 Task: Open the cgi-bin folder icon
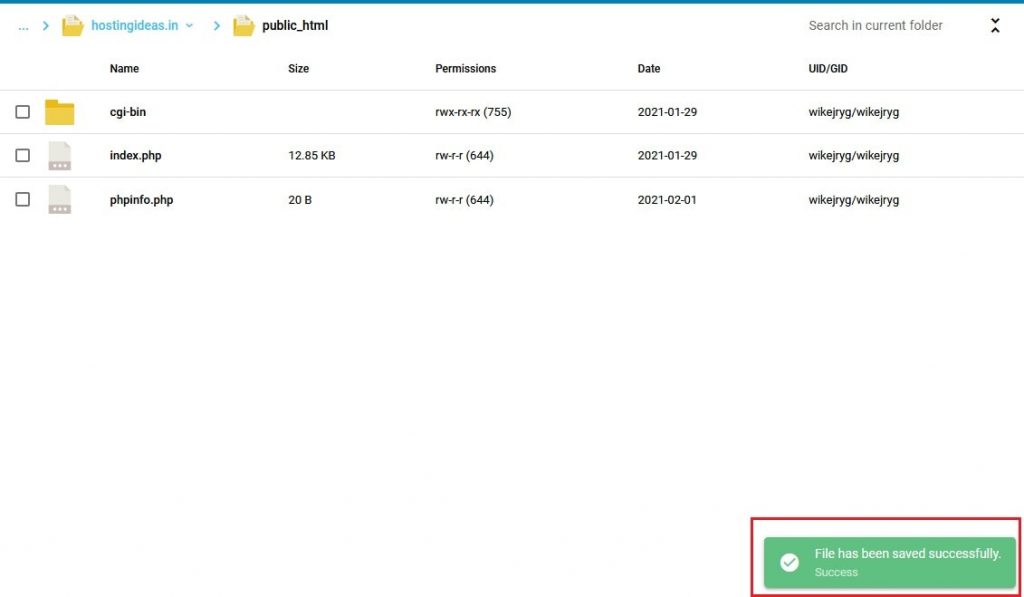(59, 112)
